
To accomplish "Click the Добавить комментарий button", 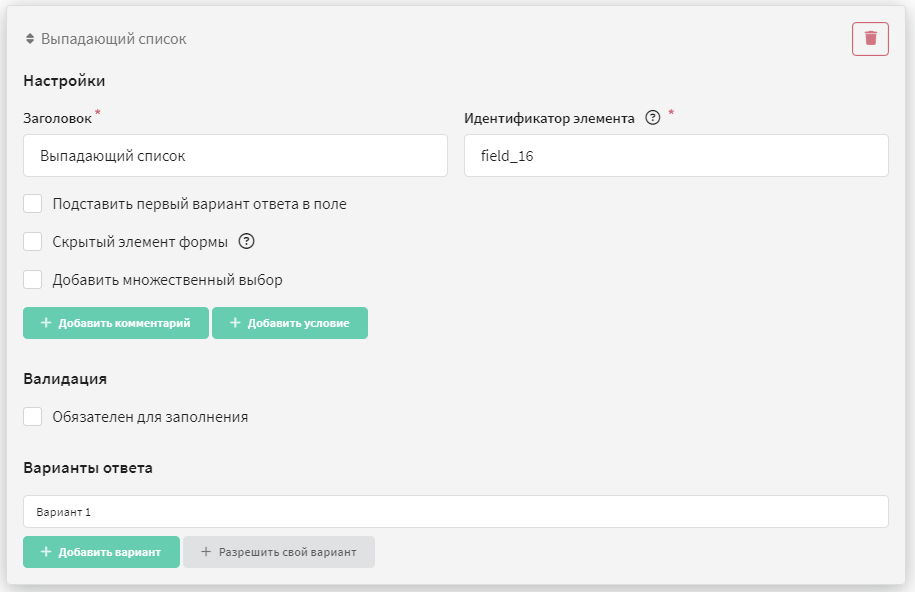I will point(116,323).
